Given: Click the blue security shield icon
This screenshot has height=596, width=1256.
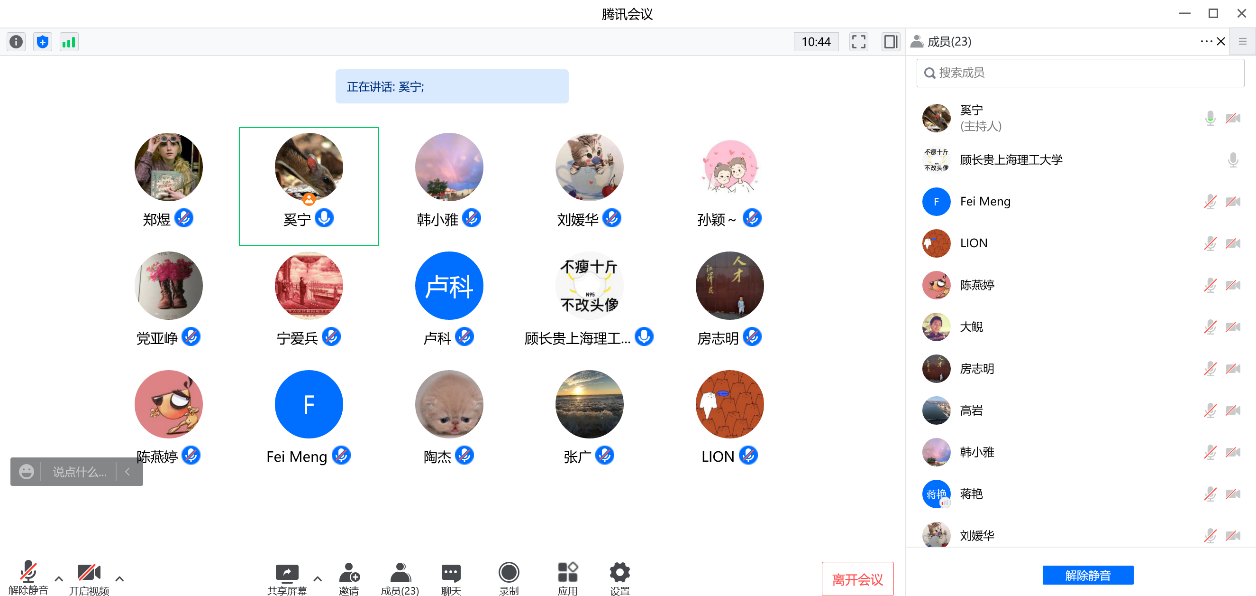Looking at the screenshot, I should pos(42,42).
